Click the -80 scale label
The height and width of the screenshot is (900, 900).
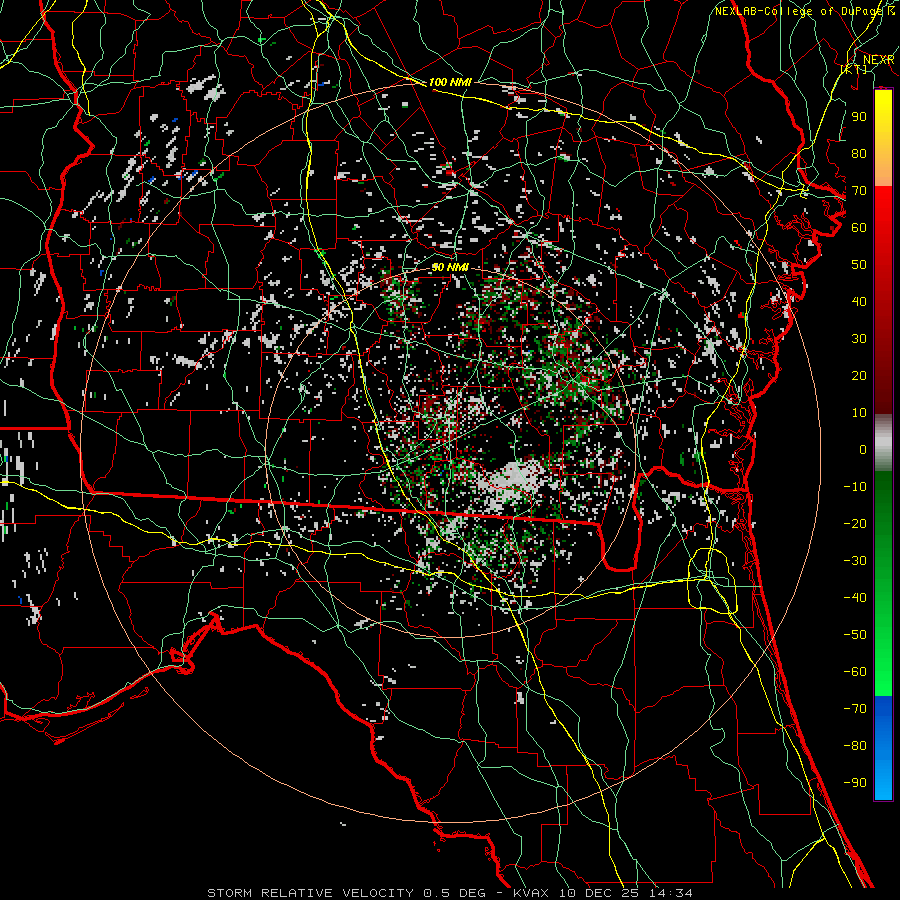[855, 746]
